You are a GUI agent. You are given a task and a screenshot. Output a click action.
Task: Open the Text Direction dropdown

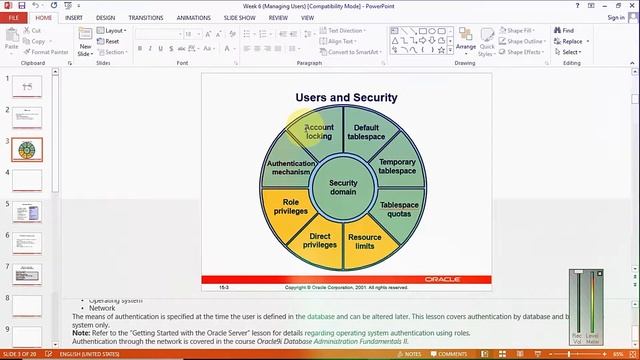(342, 31)
